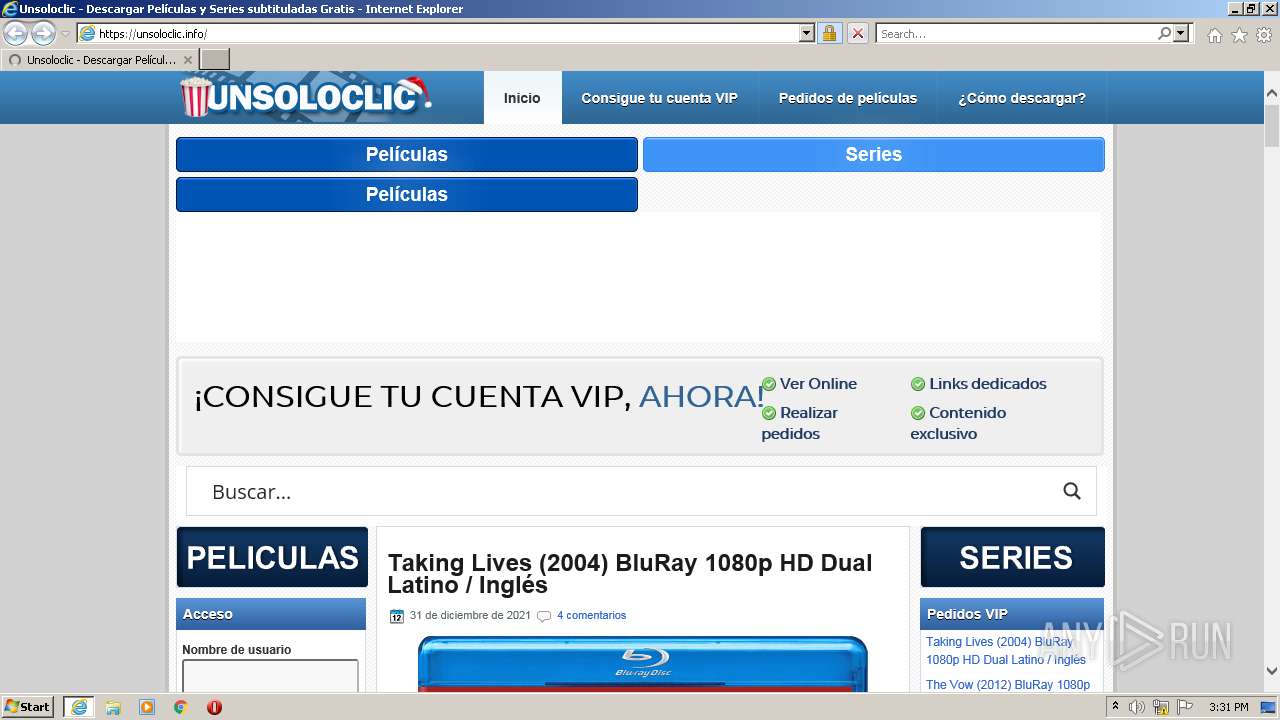Click the lower Películas blue button
Screen dimensions: 1280x720
407,194
